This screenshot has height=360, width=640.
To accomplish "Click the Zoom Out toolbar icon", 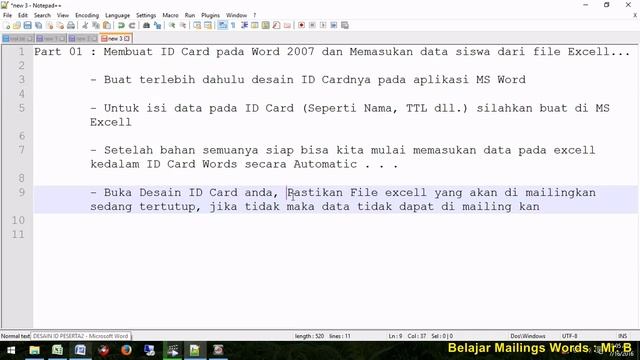I will pyautogui.click(x=183, y=25).
